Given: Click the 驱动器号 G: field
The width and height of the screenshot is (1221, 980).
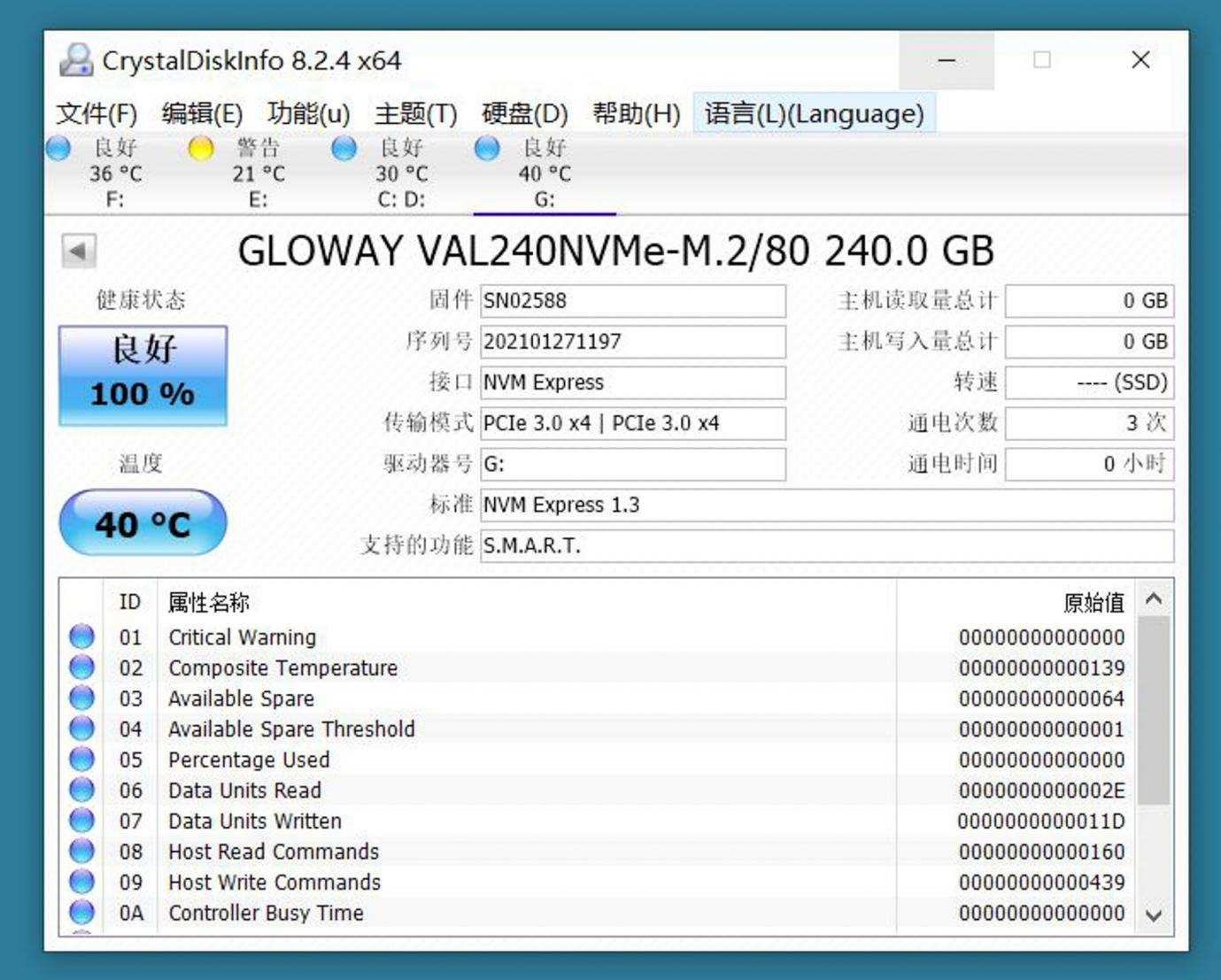Looking at the screenshot, I should point(632,463).
